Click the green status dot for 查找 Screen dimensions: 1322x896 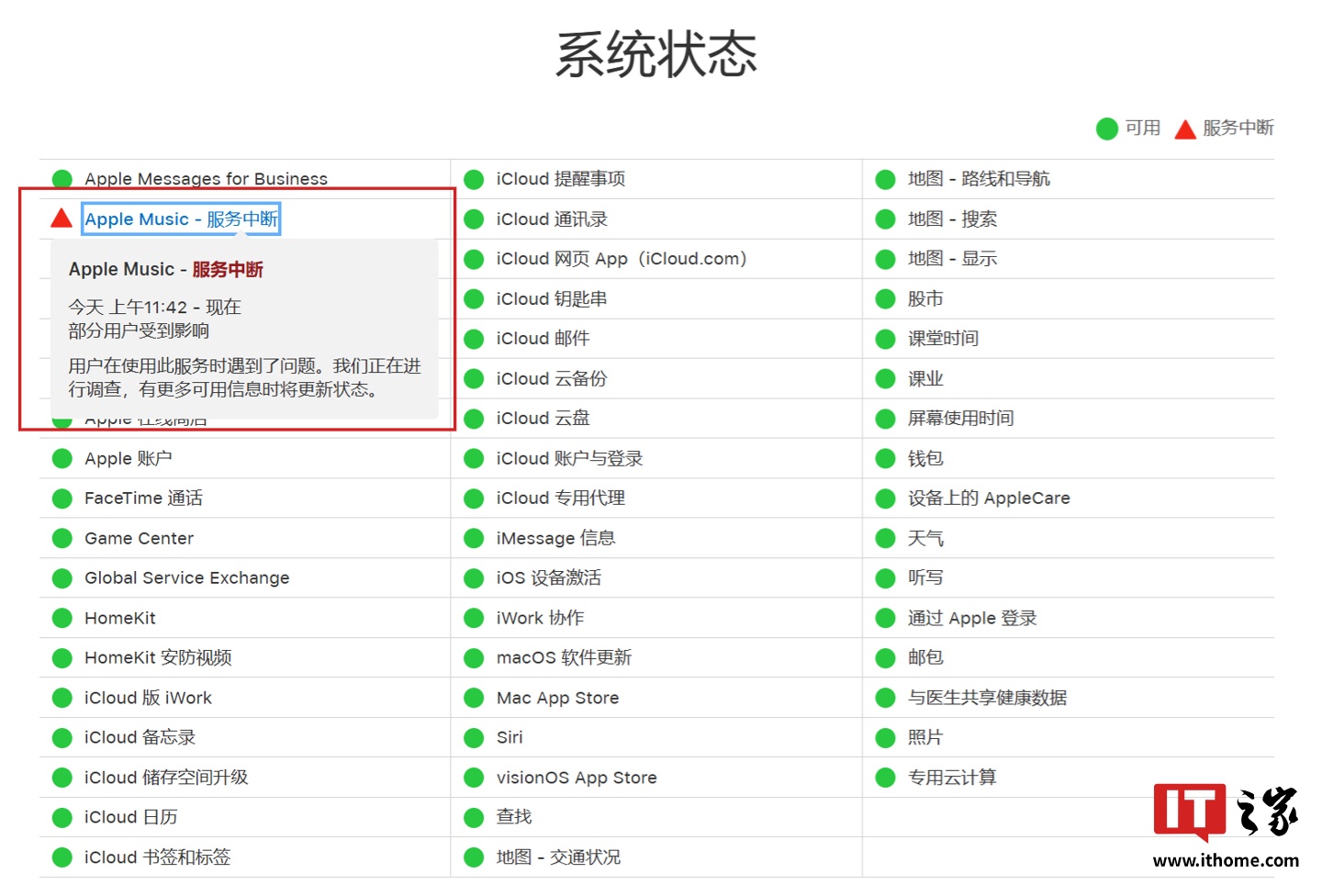point(474,818)
